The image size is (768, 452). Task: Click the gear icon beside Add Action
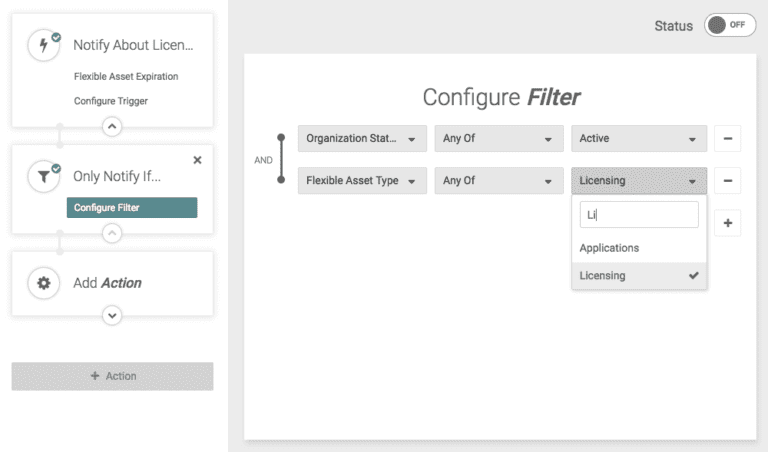tap(44, 283)
